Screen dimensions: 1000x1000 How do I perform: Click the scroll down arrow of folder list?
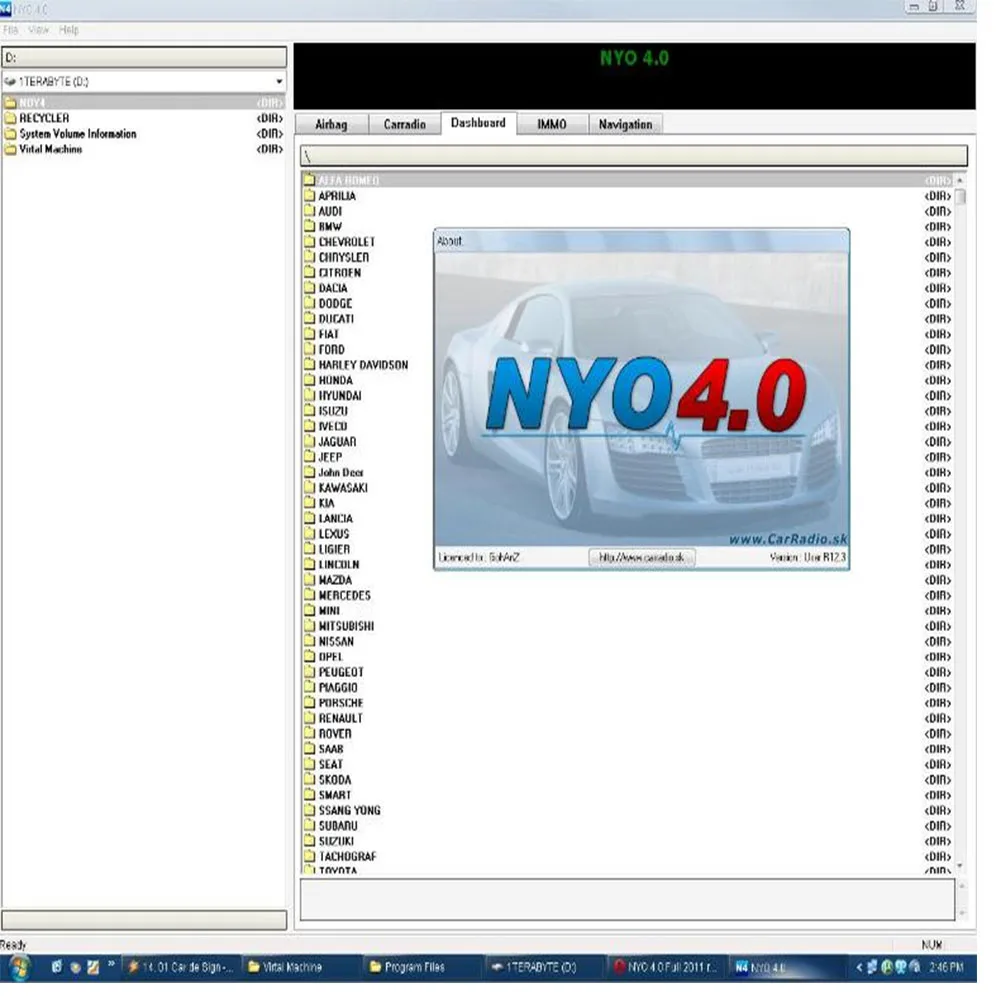[960, 866]
